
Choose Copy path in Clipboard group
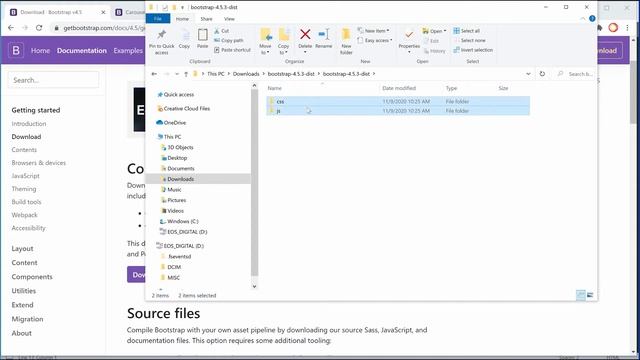click(229, 40)
